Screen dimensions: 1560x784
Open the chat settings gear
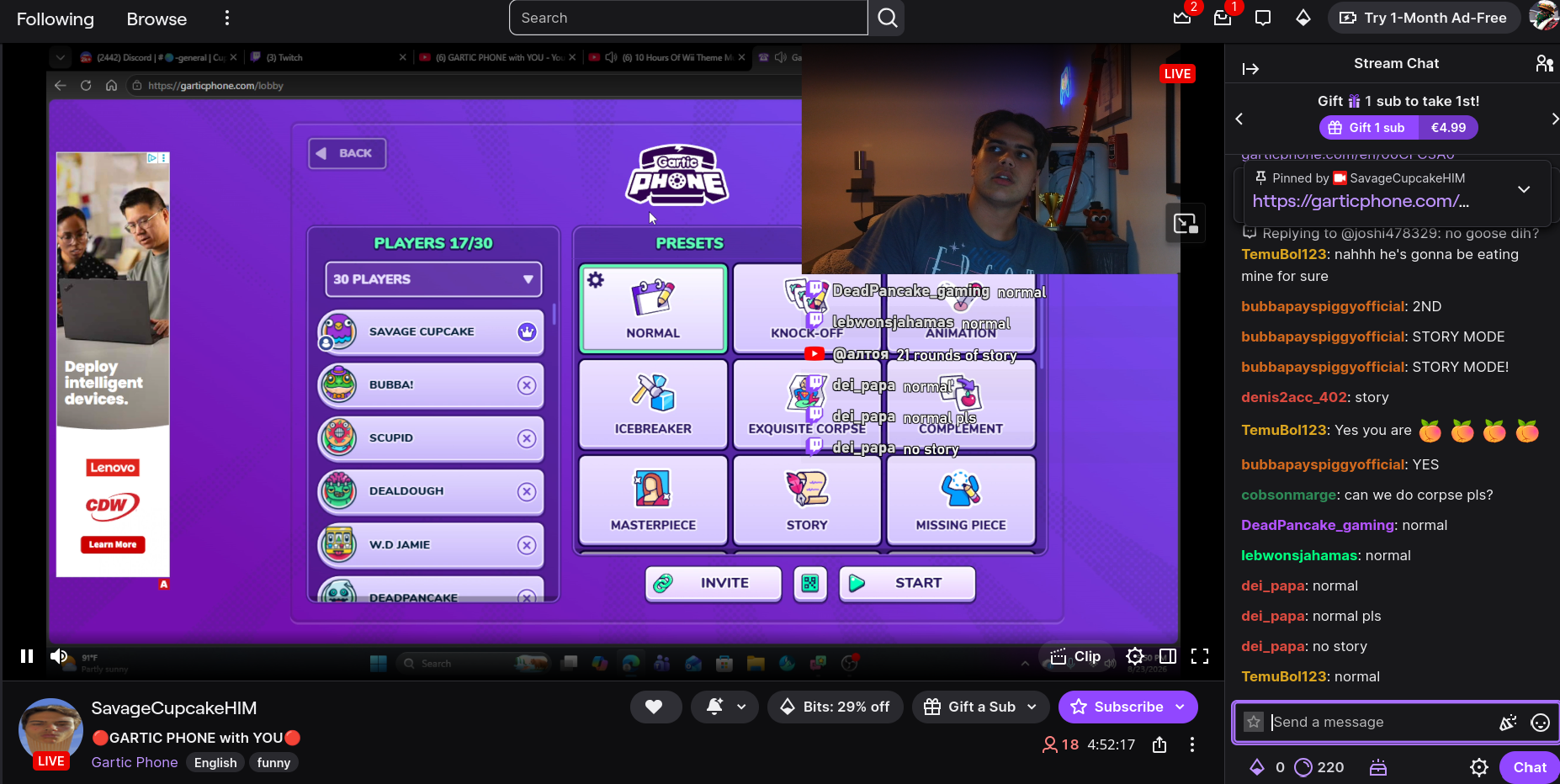tap(1479, 767)
